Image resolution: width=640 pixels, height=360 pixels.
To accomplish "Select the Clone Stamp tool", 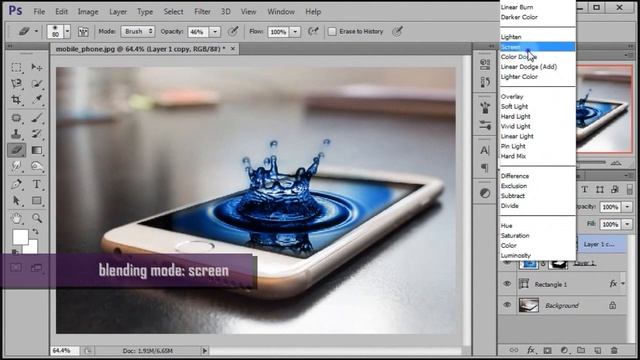I will click(16, 134).
